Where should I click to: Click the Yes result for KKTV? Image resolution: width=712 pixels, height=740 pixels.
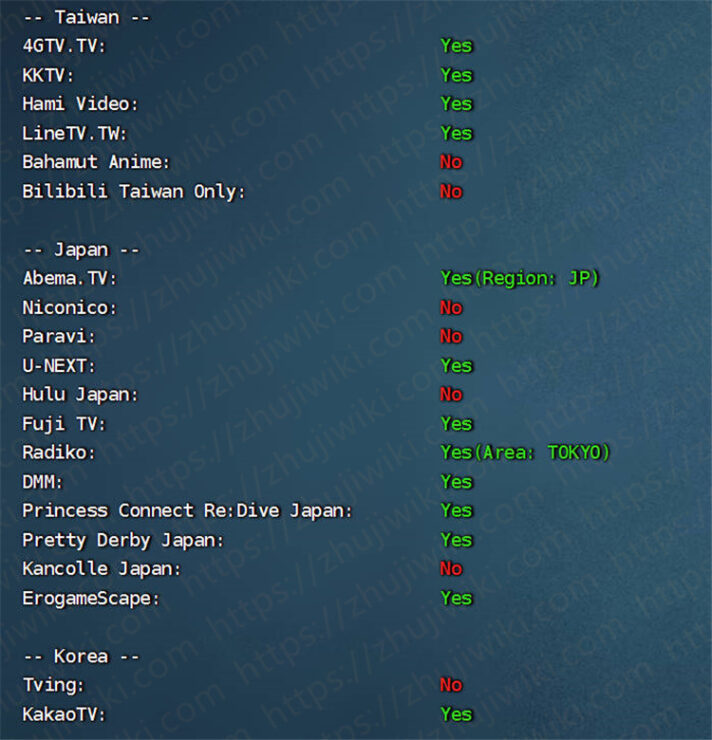[456, 75]
